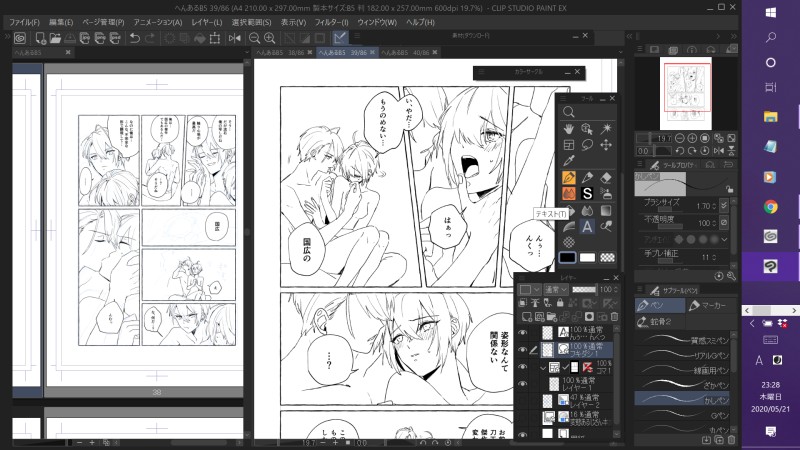This screenshot has height=450, width=800.
Task: Select the ペン sub tool group
Action: [660, 306]
